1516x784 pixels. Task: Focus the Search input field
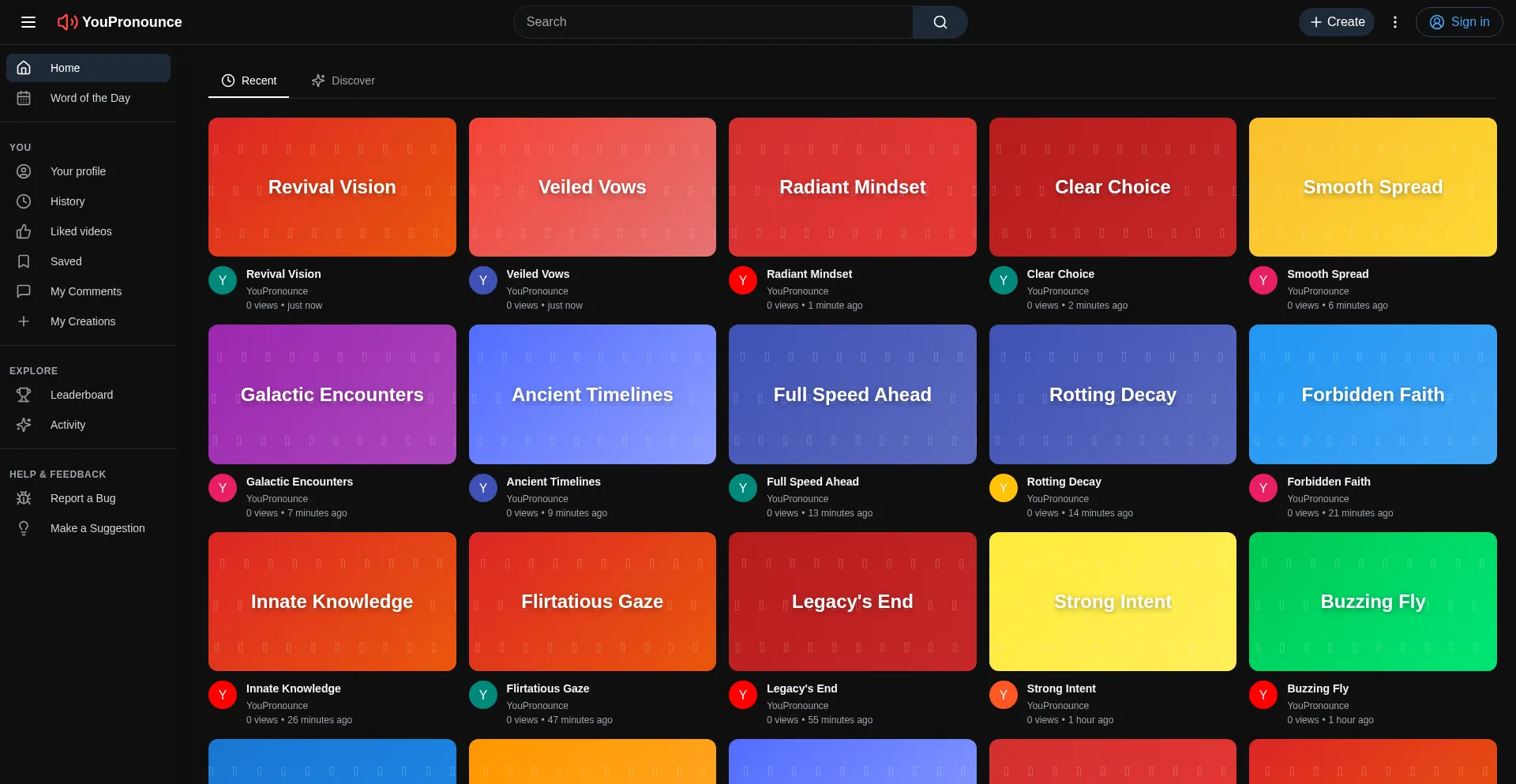[713, 22]
